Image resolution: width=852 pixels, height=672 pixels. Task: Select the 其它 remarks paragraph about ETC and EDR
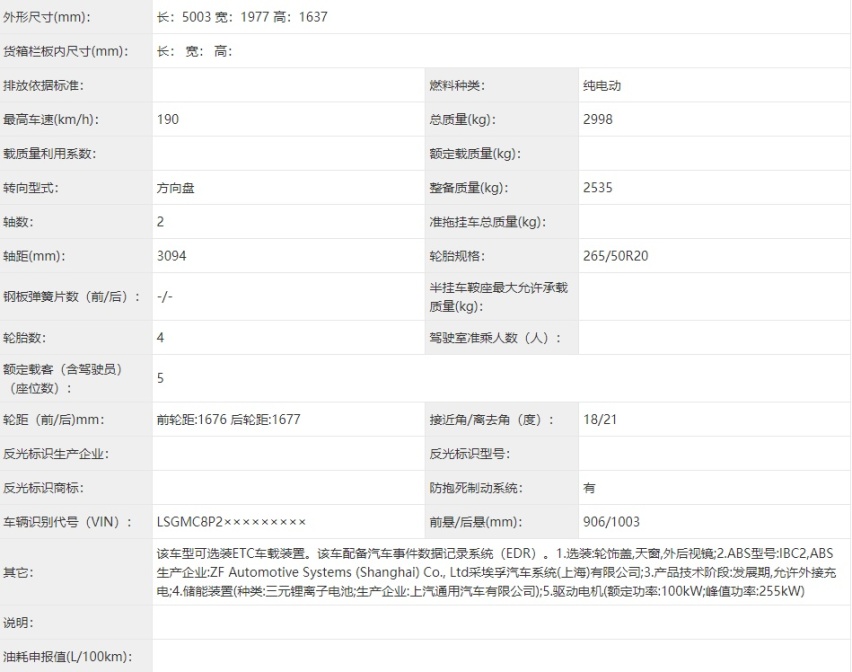[497, 572]
